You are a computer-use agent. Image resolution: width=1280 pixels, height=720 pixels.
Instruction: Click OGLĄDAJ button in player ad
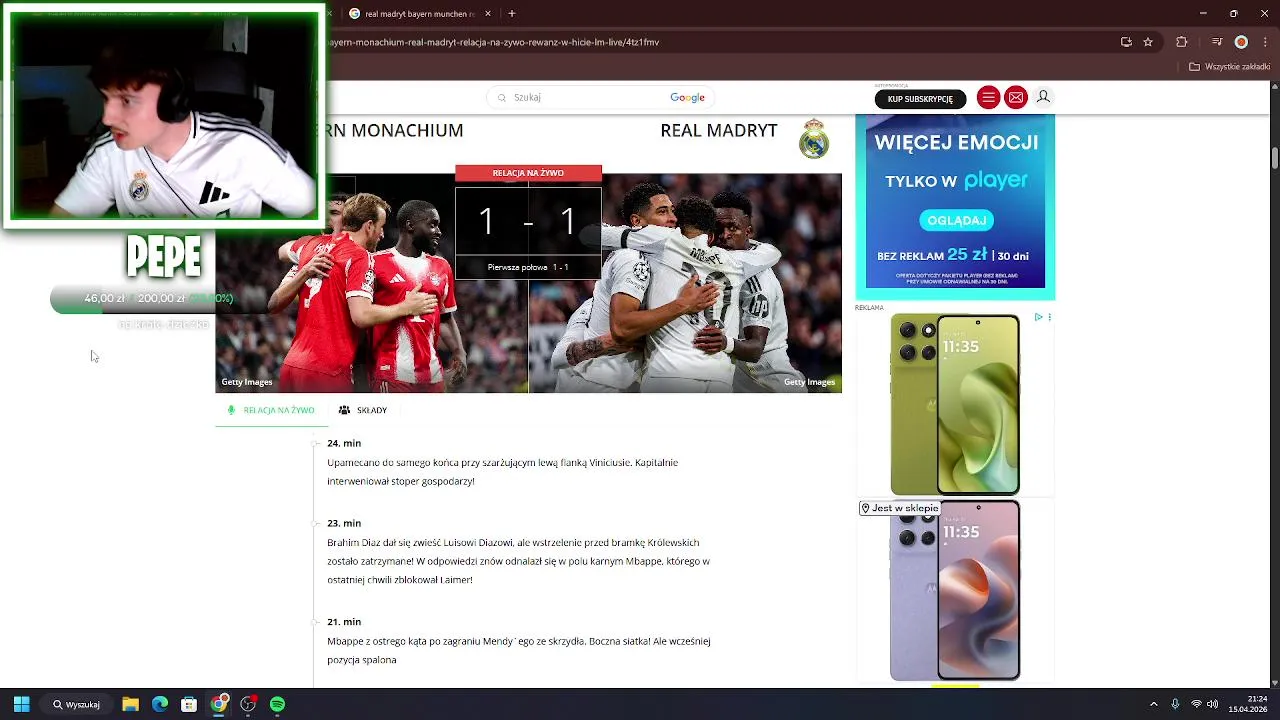pos(957,220)
